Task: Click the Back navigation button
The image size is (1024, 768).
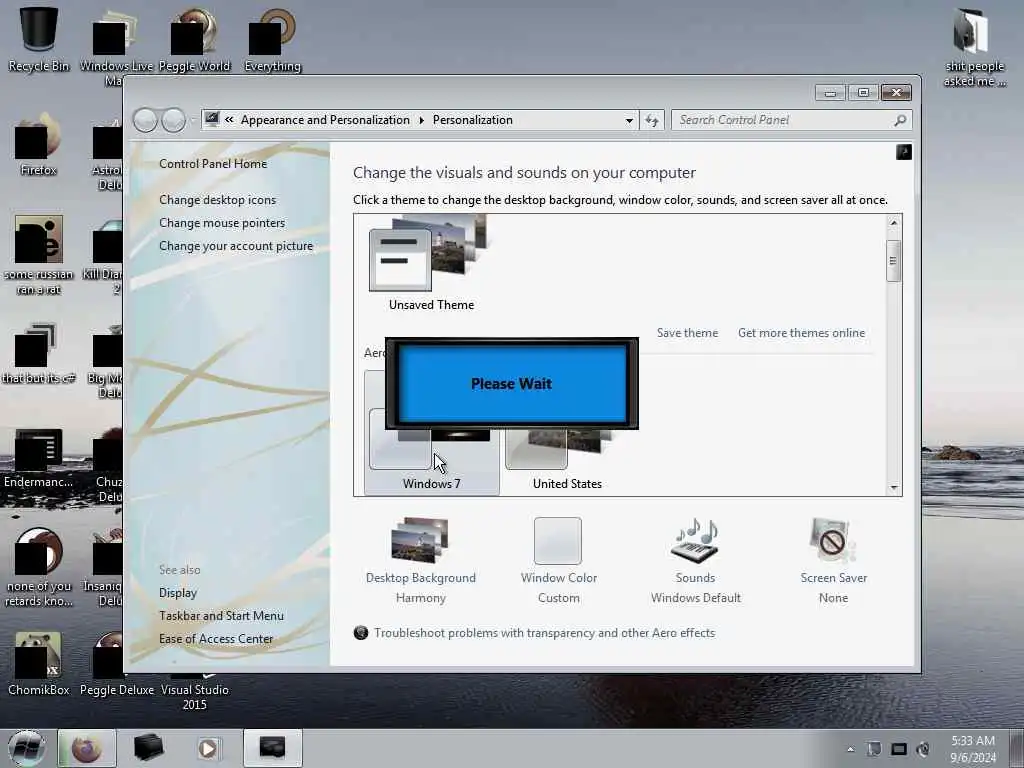Action: point(145,120)
